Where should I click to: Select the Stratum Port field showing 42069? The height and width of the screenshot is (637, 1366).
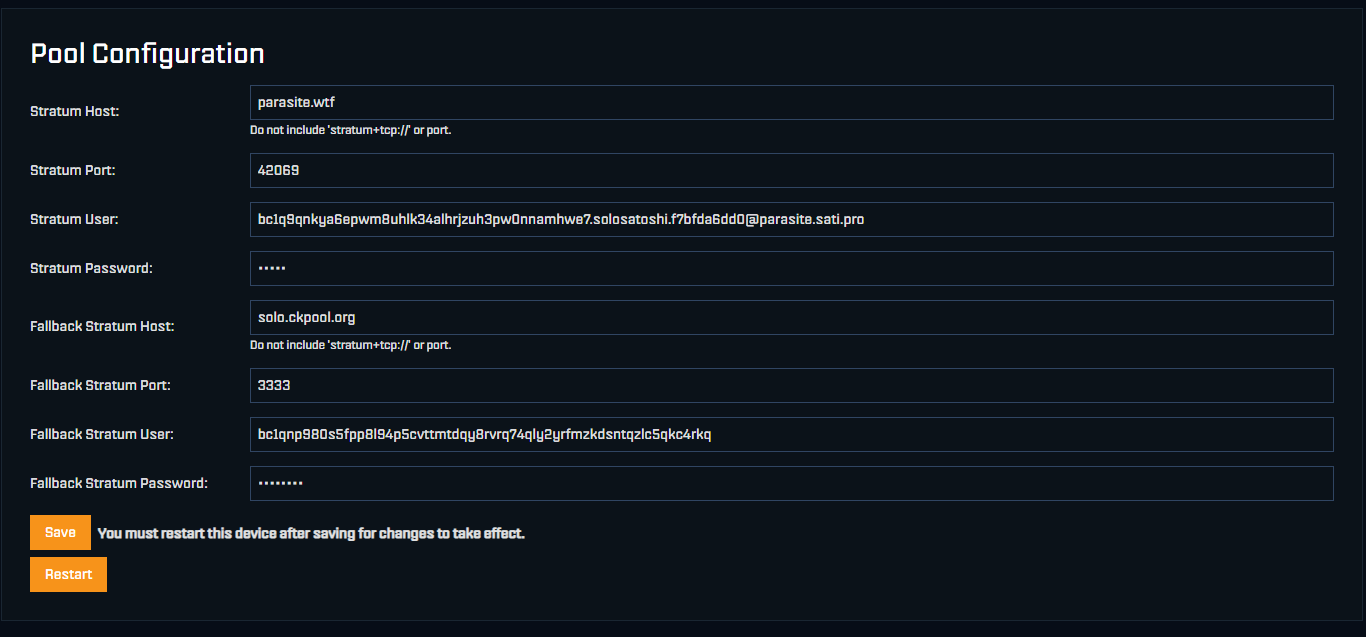tap(790, 170)
